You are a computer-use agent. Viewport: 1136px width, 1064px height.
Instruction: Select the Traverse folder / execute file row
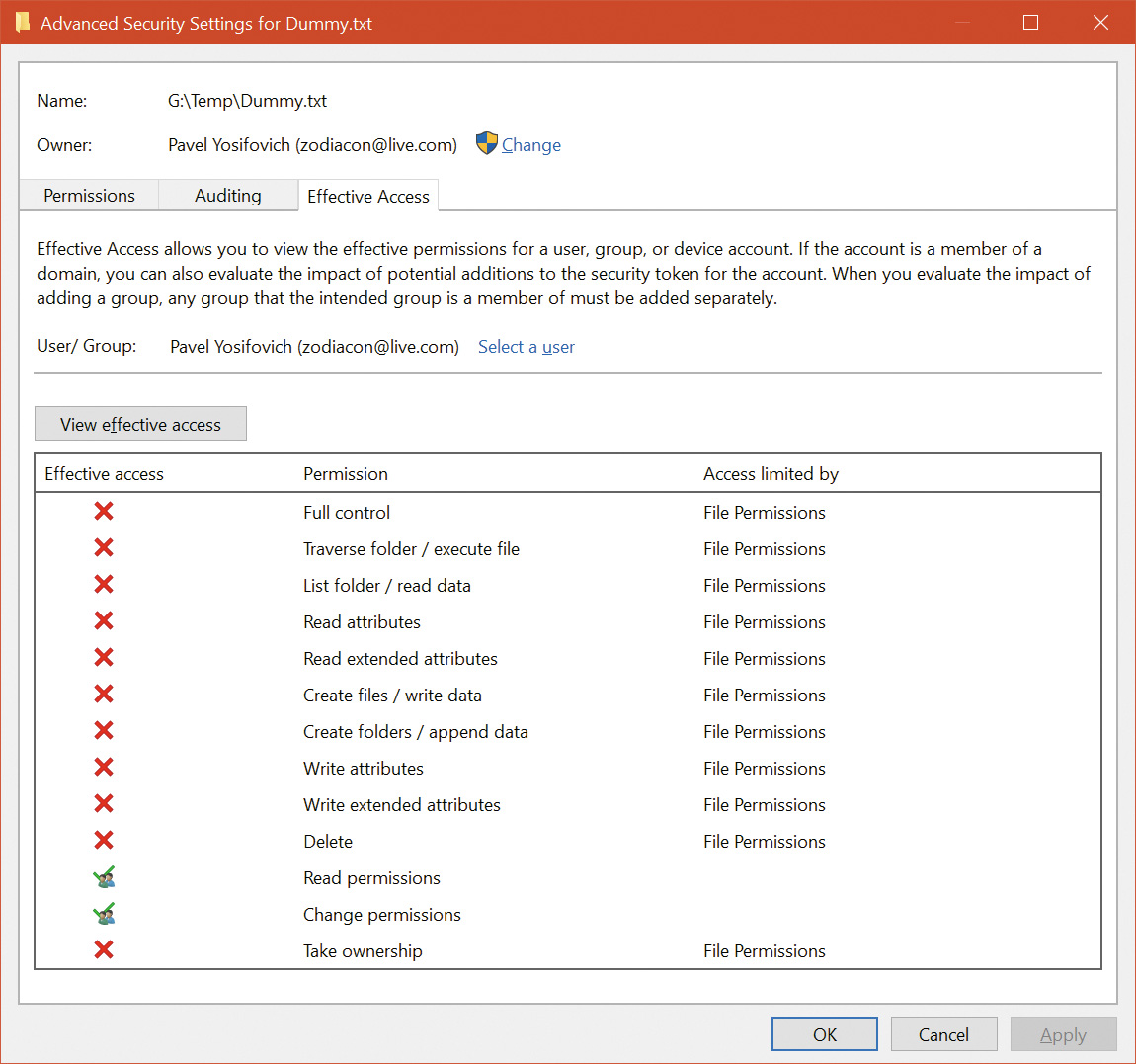pyautogui.click(x=411, y=549)
